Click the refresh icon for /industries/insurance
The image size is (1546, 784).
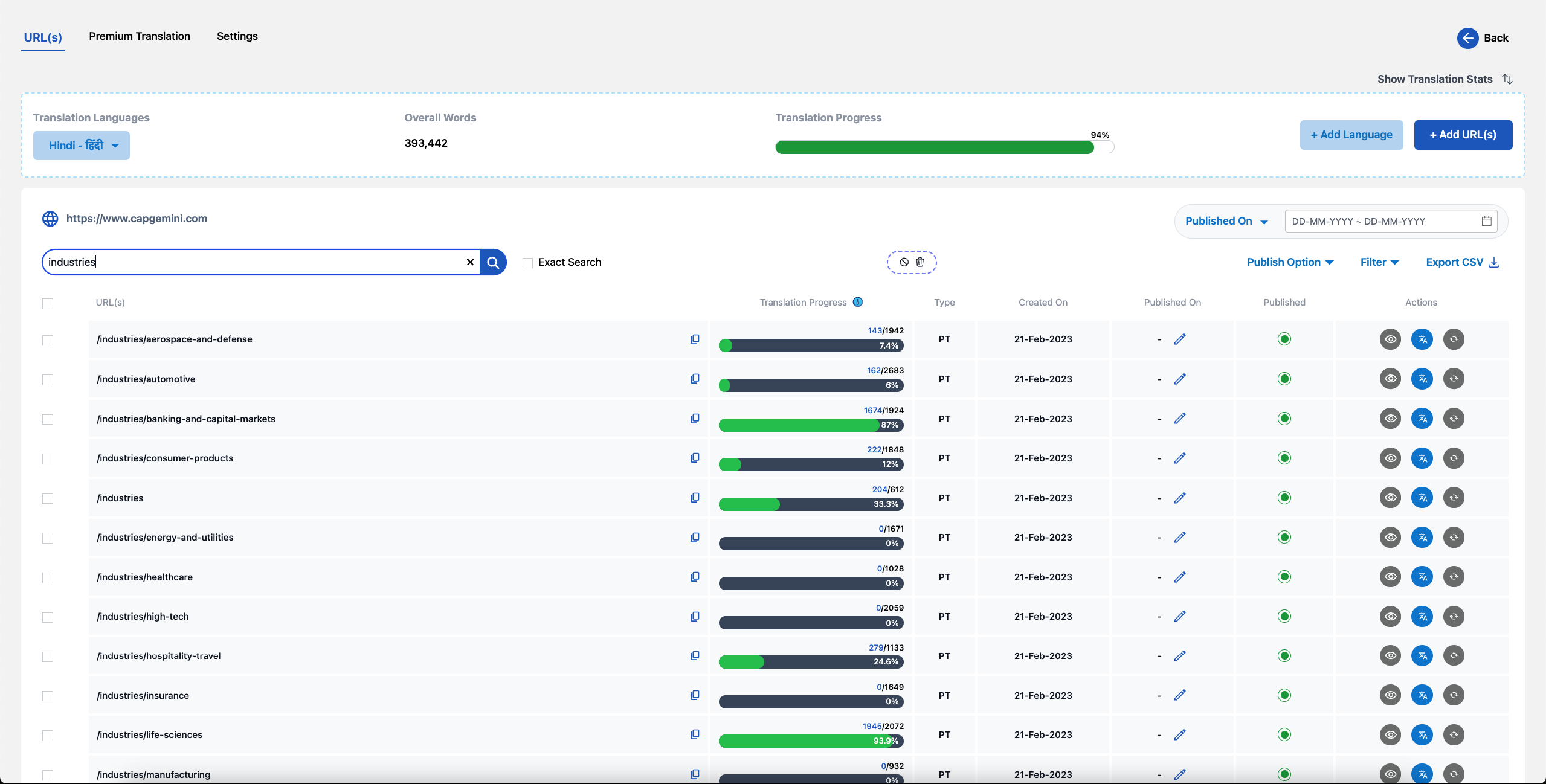click(1454, 695)
